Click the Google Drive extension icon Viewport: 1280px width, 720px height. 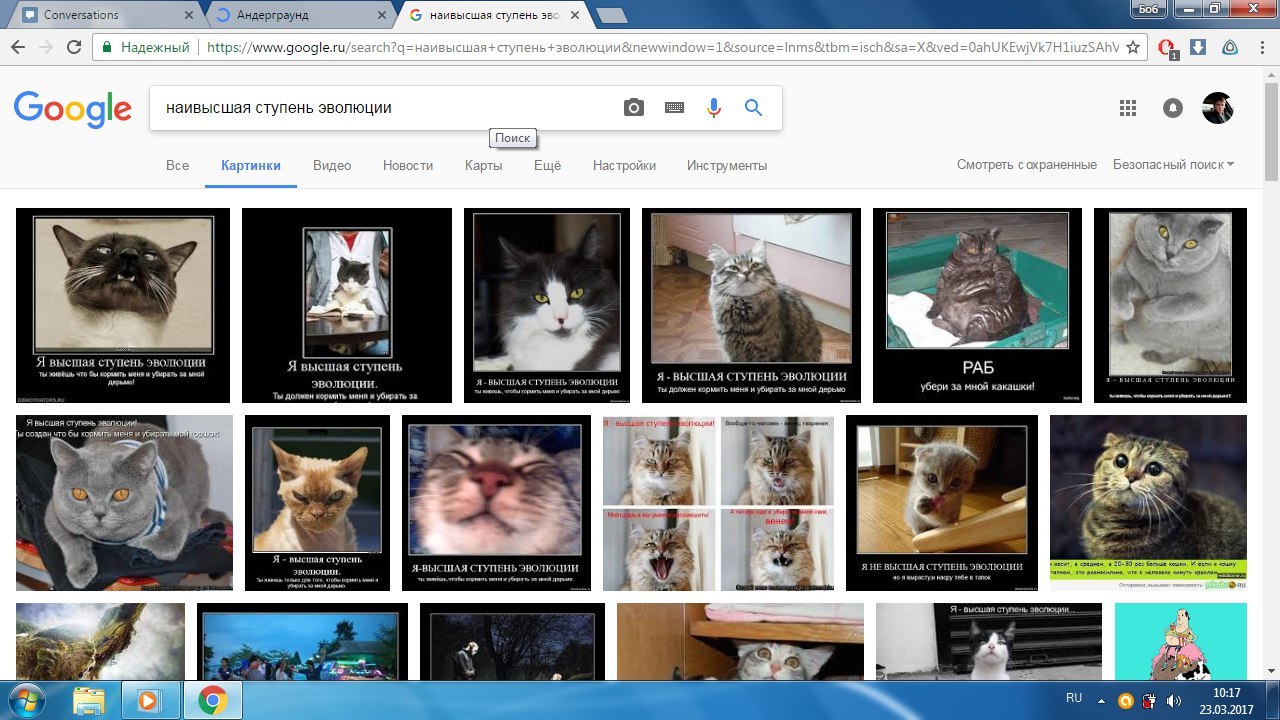1230,47
